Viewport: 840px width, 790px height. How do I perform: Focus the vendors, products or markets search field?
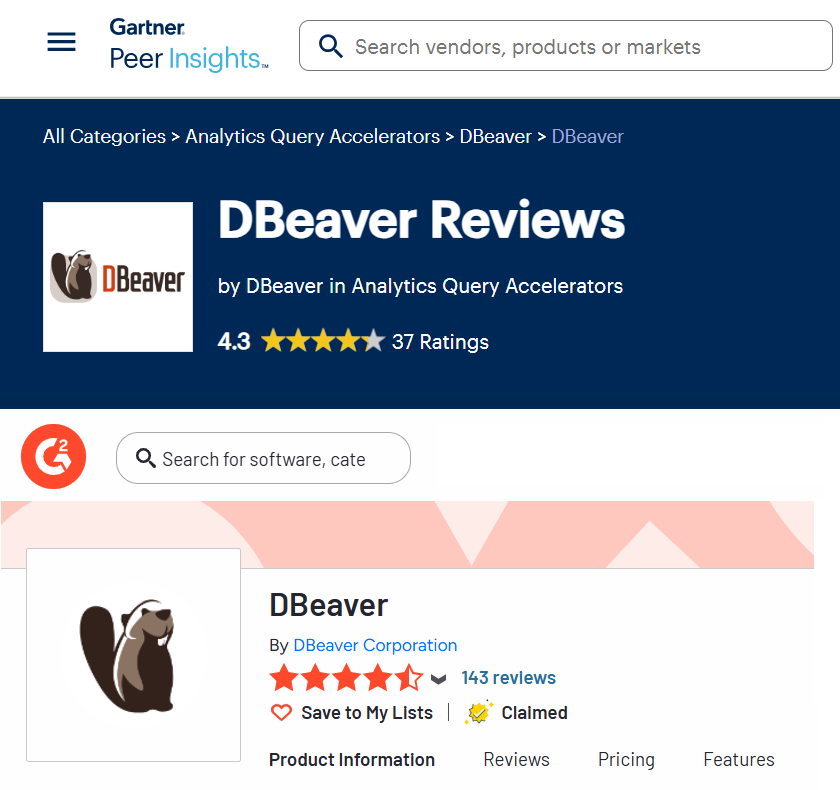point(565,46)
